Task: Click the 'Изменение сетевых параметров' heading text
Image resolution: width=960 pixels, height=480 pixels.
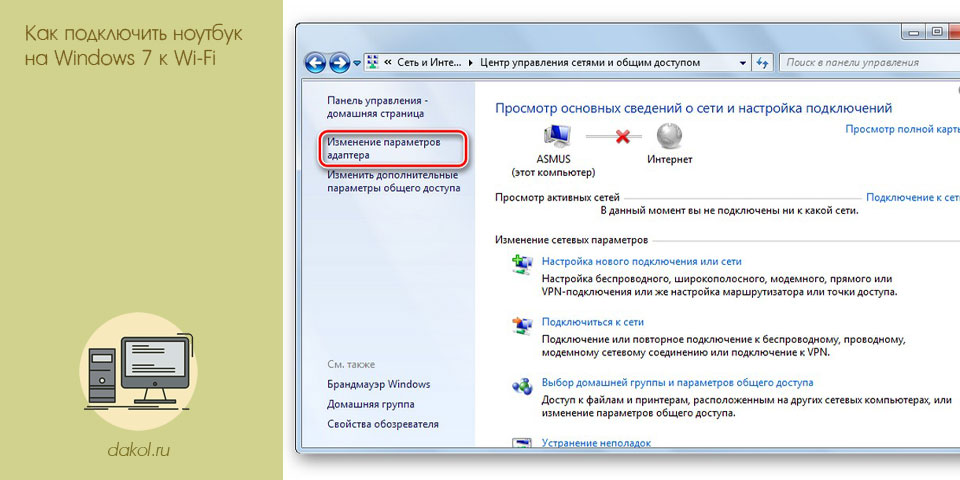Action: click(x=571, y=240)
